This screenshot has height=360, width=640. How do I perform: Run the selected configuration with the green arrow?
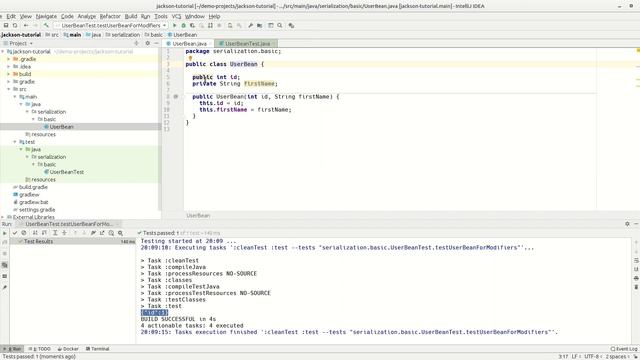point(174,25)
